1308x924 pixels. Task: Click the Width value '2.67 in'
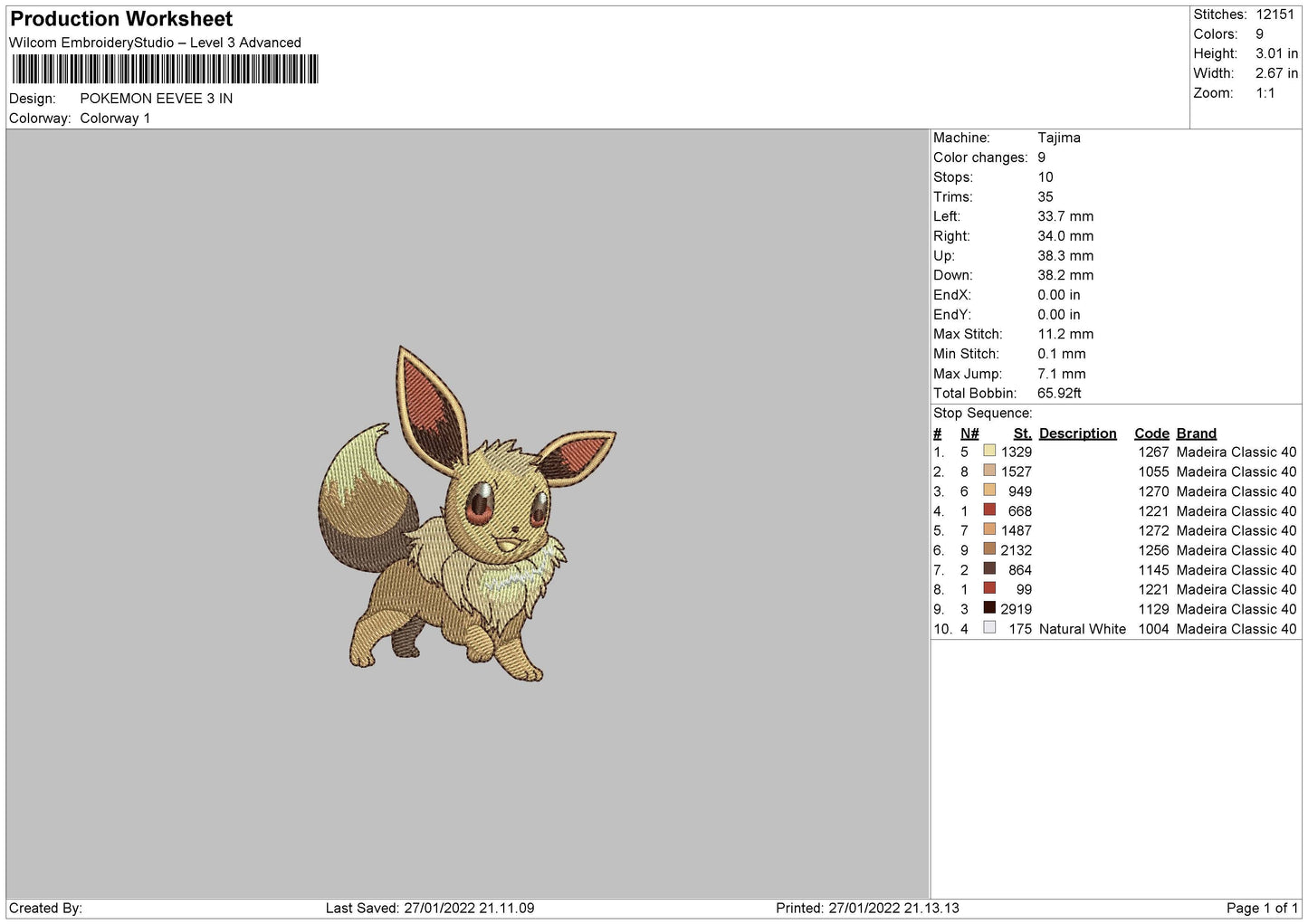1276,73
